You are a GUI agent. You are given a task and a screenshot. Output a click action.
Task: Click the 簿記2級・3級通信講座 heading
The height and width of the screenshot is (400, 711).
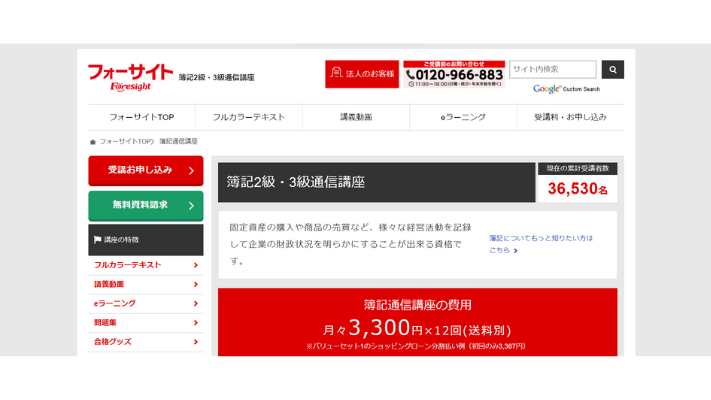(x=296, y=182)
